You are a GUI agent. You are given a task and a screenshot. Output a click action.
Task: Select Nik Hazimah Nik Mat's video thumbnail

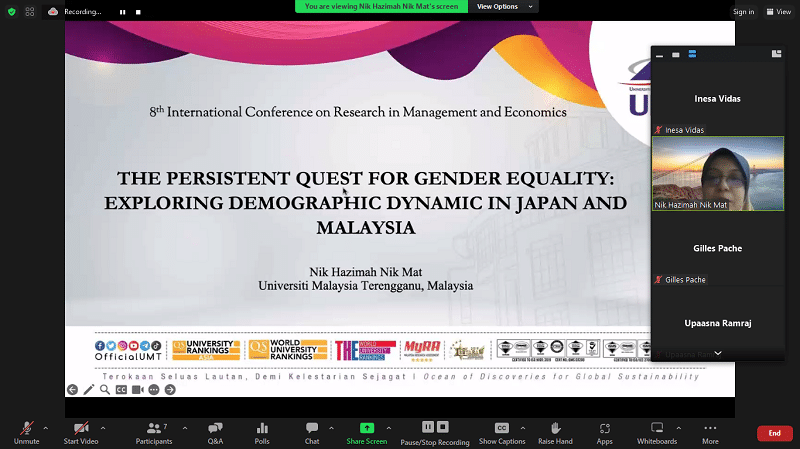tap(717, 173)
